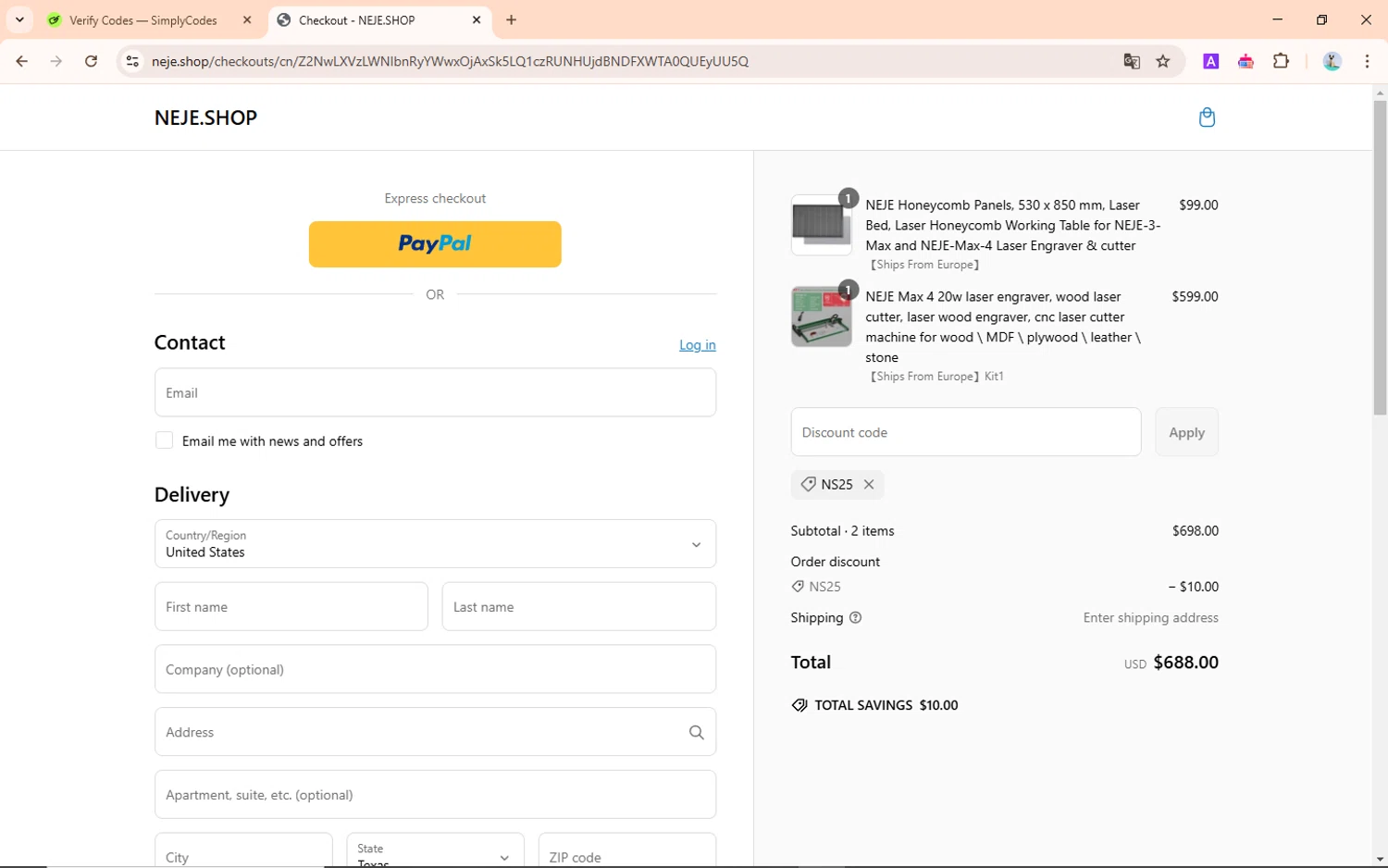Screen dimensions: 1388x868
Task: Focus the Email input field
Action: (x=435, y=392)
